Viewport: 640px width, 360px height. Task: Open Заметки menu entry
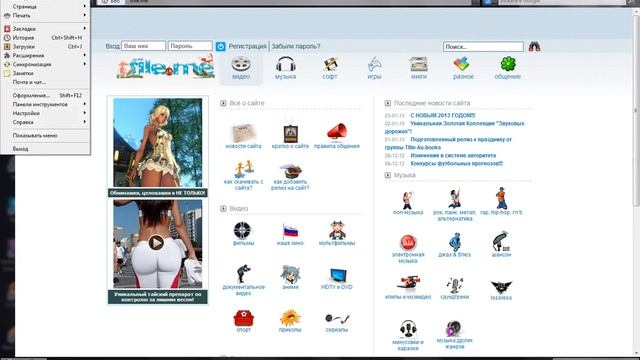[x=45, y=73]
